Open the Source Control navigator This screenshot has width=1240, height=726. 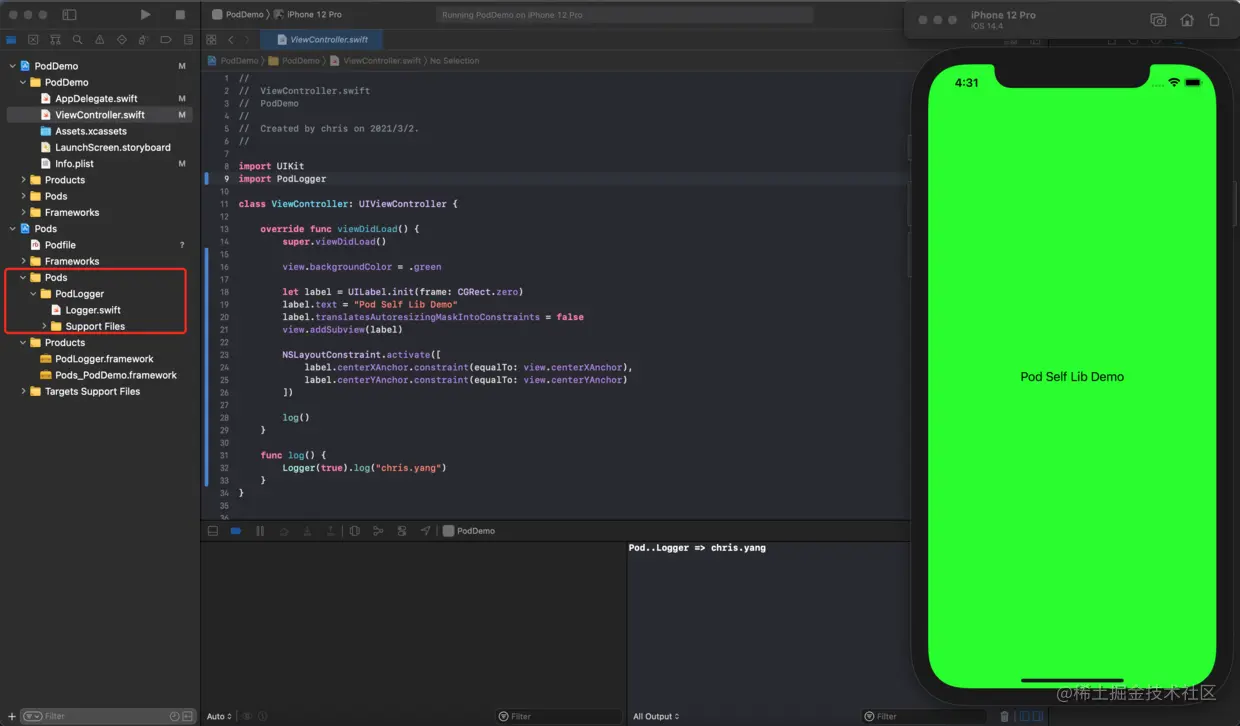[x=33, y=40]
